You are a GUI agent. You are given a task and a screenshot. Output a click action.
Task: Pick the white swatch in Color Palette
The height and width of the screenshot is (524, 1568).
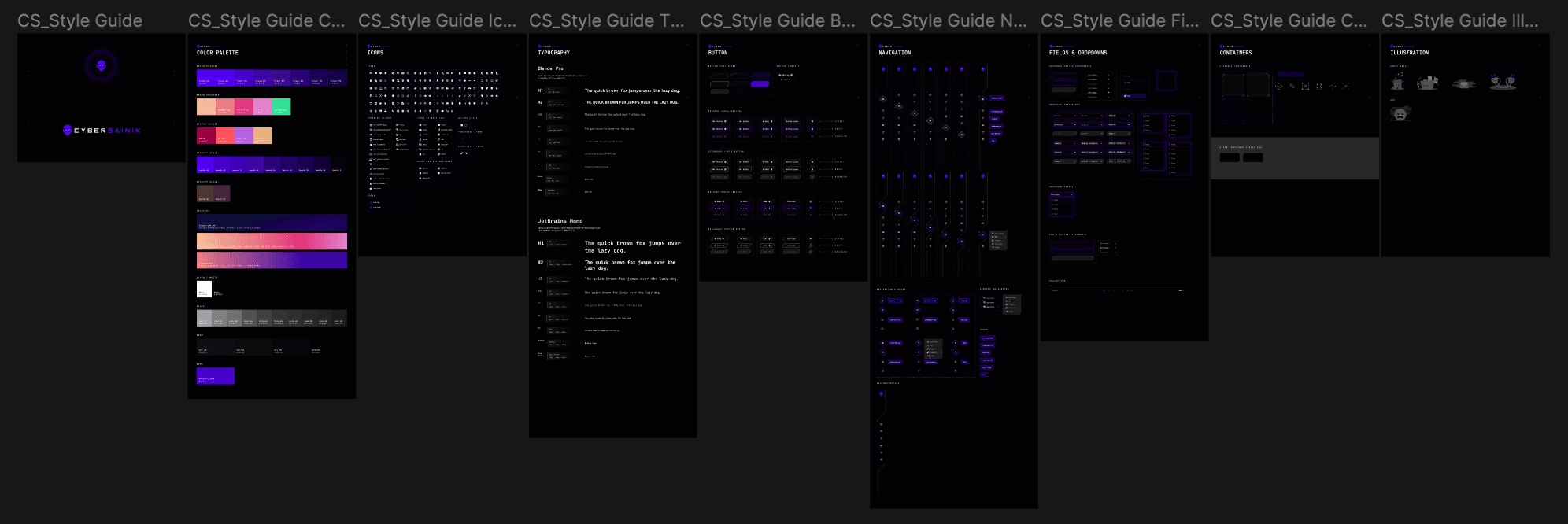point(204,290)
